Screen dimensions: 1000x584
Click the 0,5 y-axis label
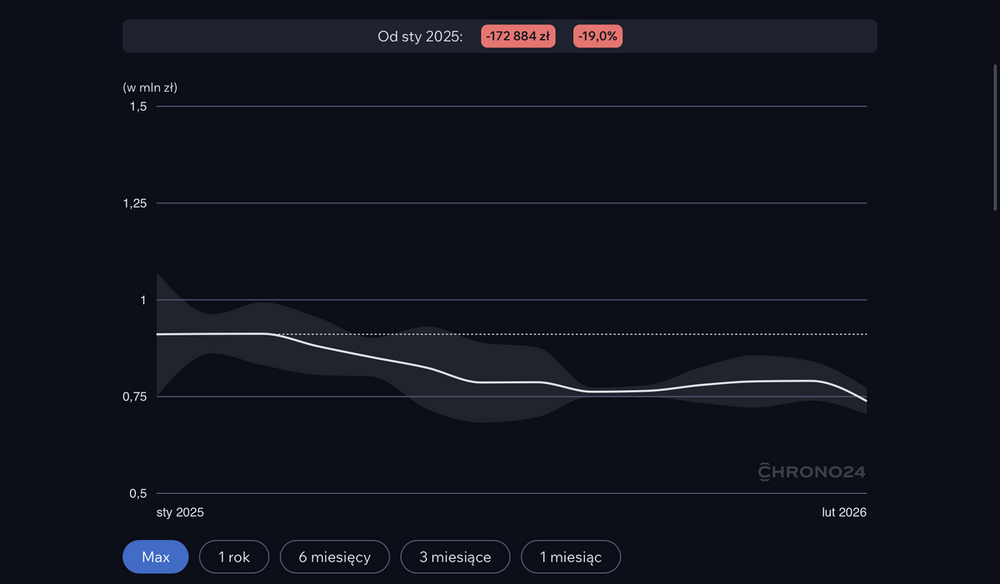[x=136, y=494]
